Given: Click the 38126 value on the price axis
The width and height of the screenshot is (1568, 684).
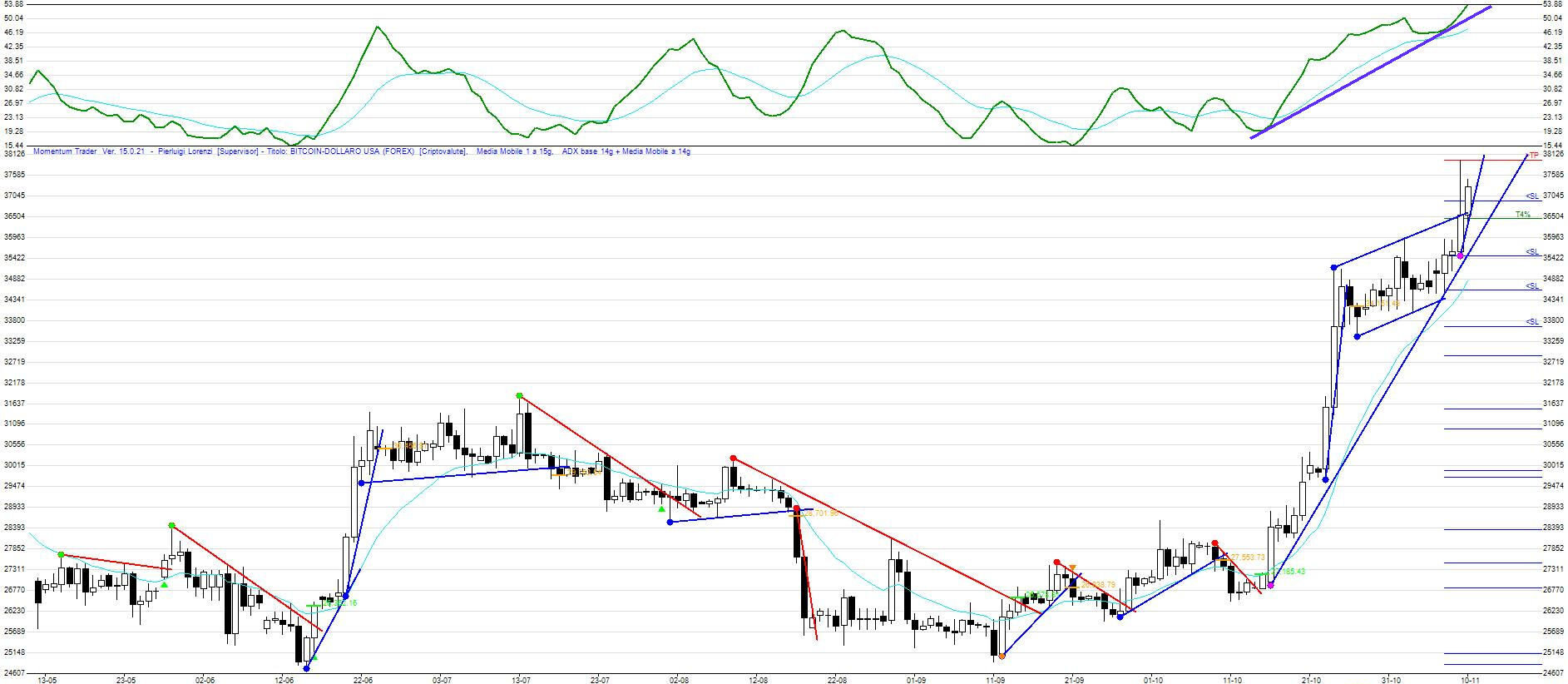Looking at the screenshot, I should (1552, 154).
